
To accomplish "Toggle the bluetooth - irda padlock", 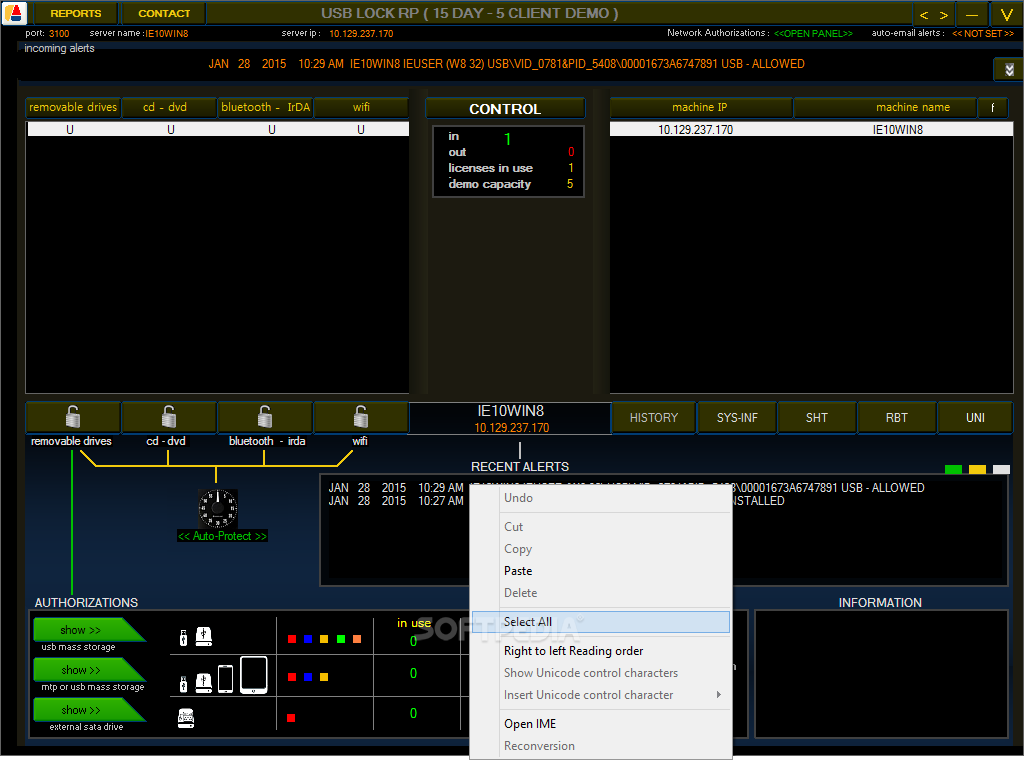I will [264, 417].
